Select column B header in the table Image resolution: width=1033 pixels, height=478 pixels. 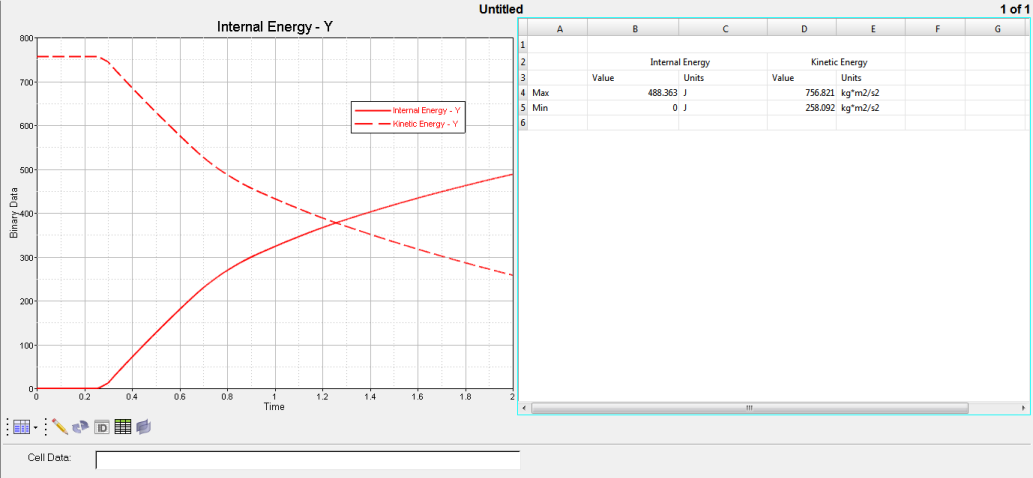tap(633, 28)
